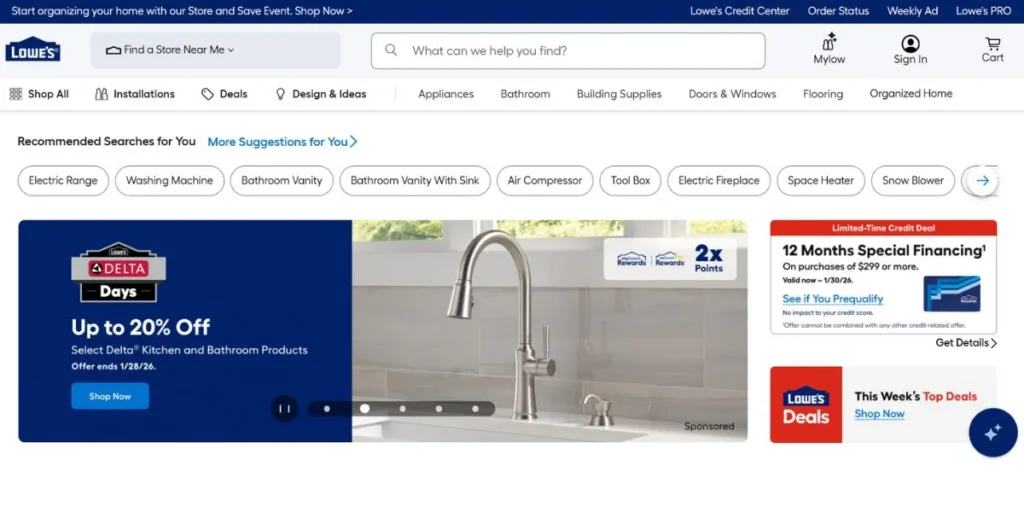This screenshot has height=512, width=1024.
Task: Click See if You Prequalify link
Action: click(832, 299)
